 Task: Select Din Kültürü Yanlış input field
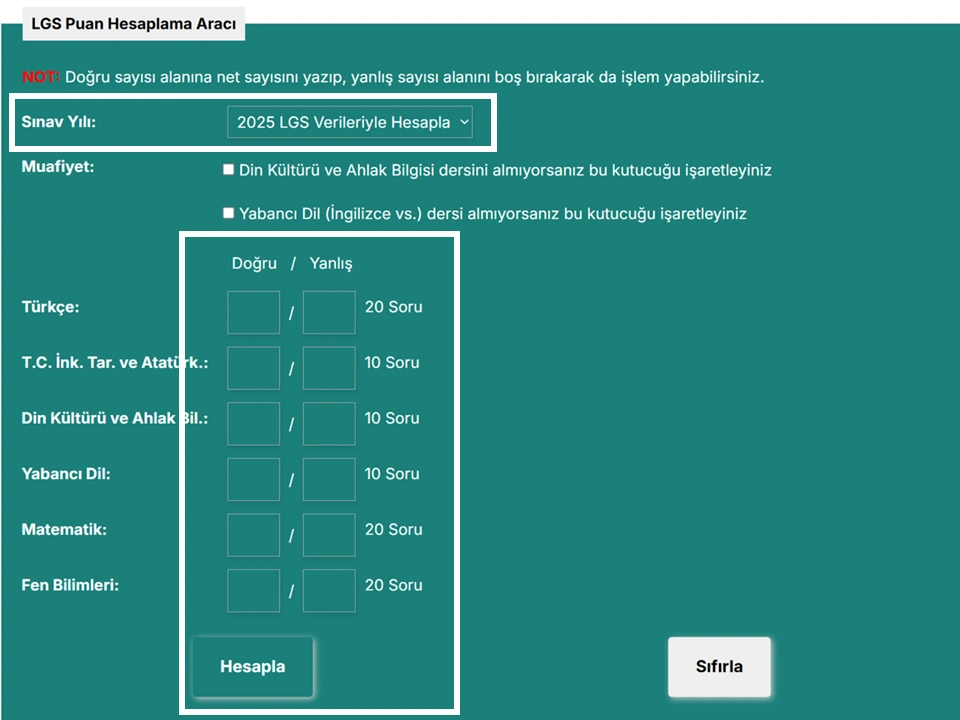coord(329,424)
